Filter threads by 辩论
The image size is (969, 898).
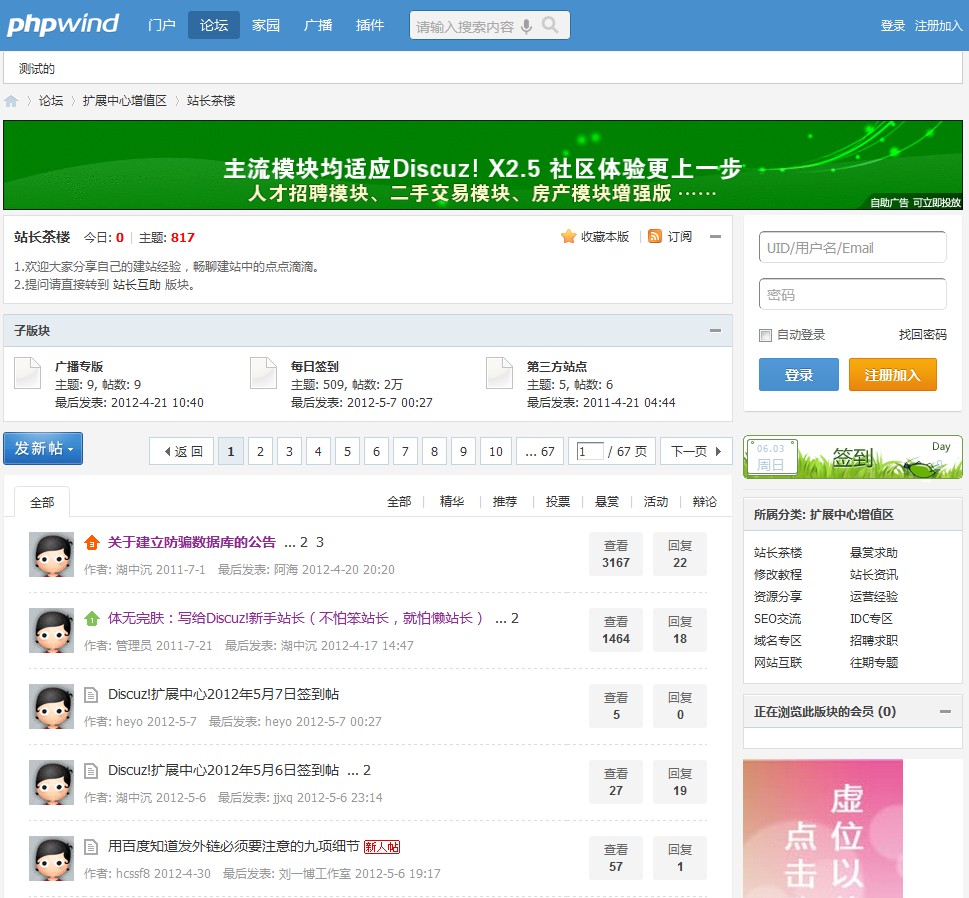click(705, 501)
